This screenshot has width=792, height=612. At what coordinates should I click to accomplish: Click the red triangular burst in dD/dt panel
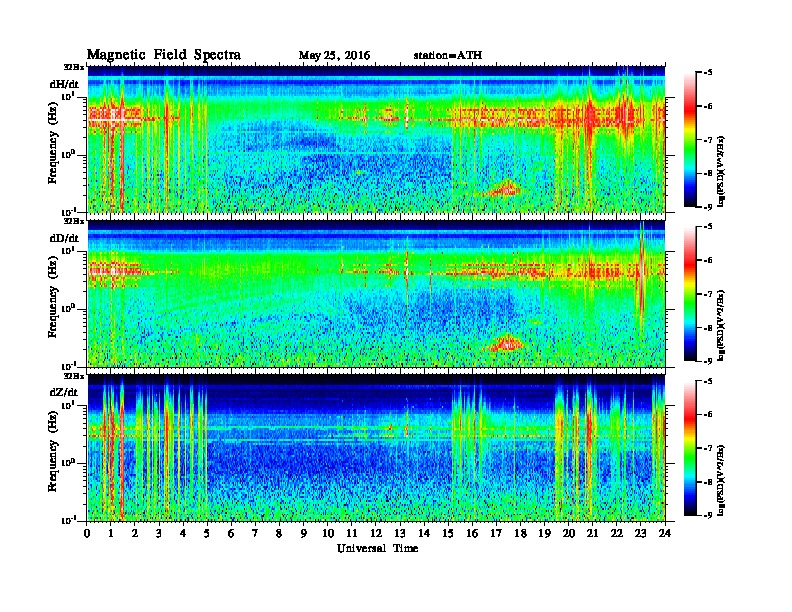[505, 343]
